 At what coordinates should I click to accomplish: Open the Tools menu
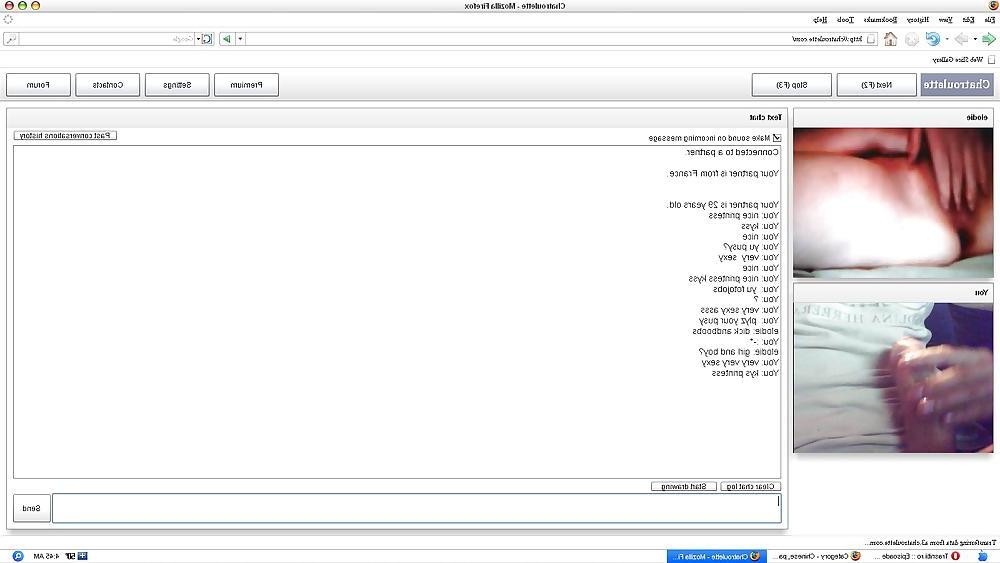(x=845, y=20)
